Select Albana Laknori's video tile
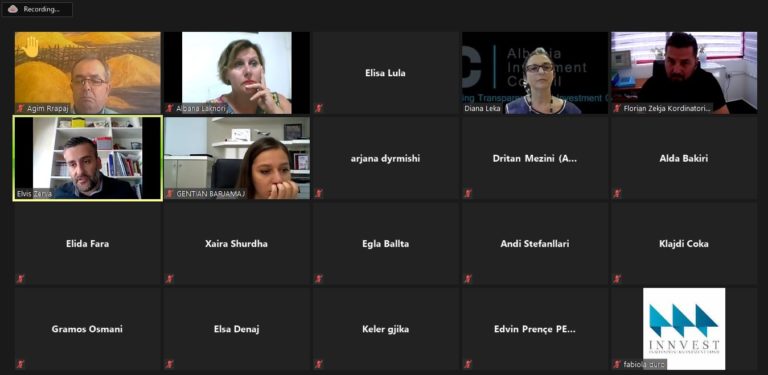Image resolution: width=768 pixels, height=375 pixels. click(x=237, y=73)
